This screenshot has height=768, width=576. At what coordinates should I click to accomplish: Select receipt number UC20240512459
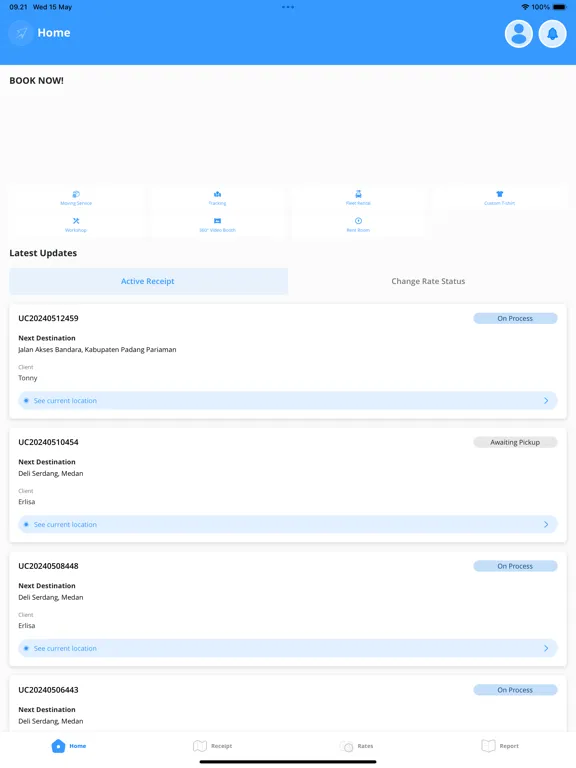(x=48, y=318)
